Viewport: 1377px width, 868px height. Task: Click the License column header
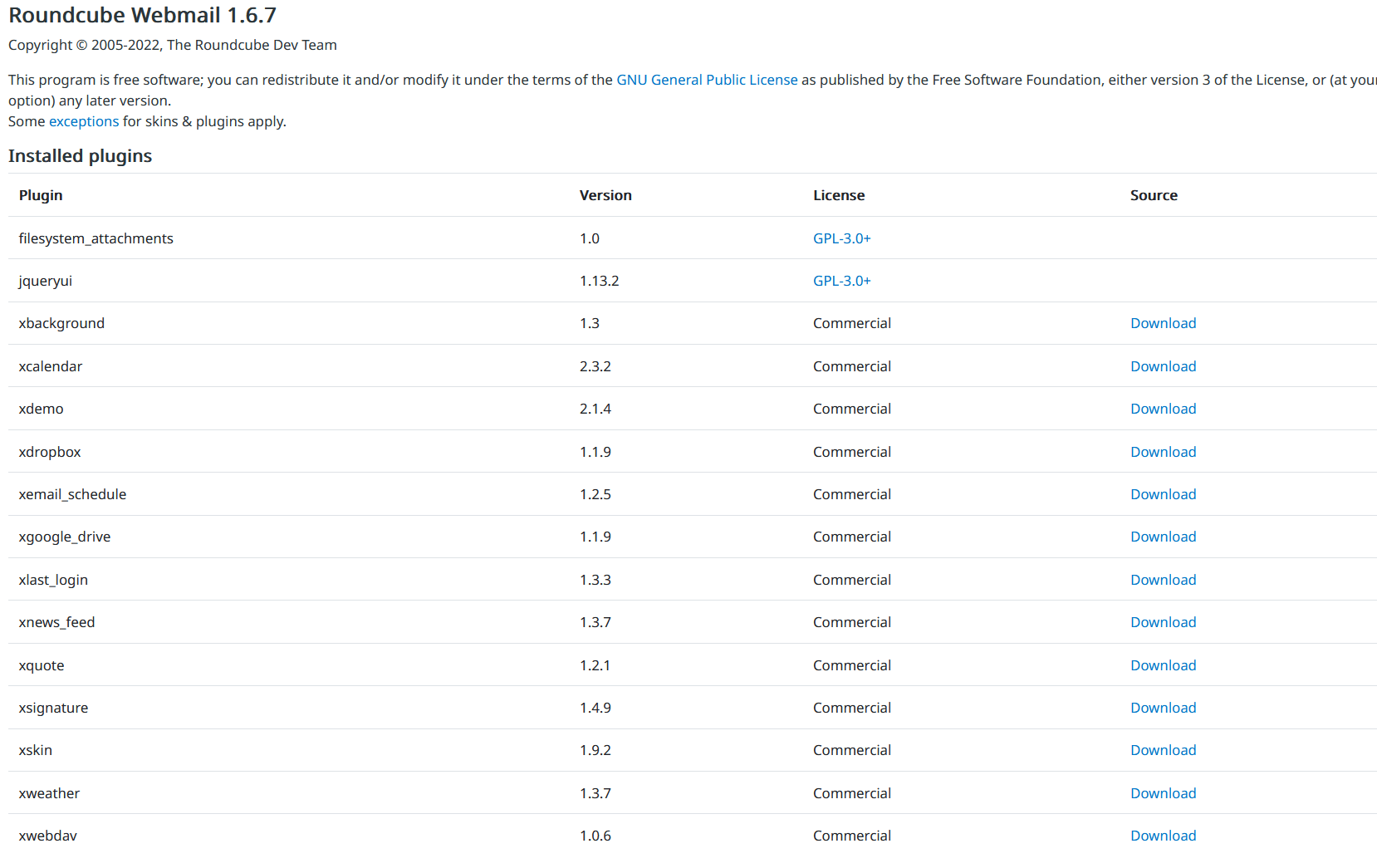point(839,195)
